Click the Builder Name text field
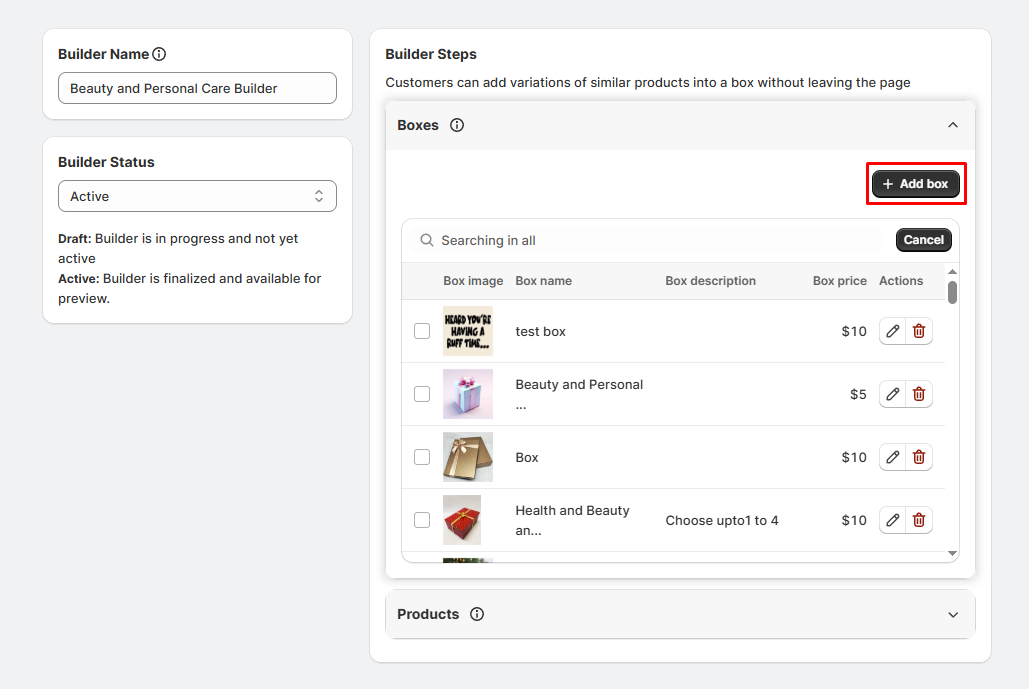The width and height of the screenshot is (1029, 689). click(x=197, y=88)
